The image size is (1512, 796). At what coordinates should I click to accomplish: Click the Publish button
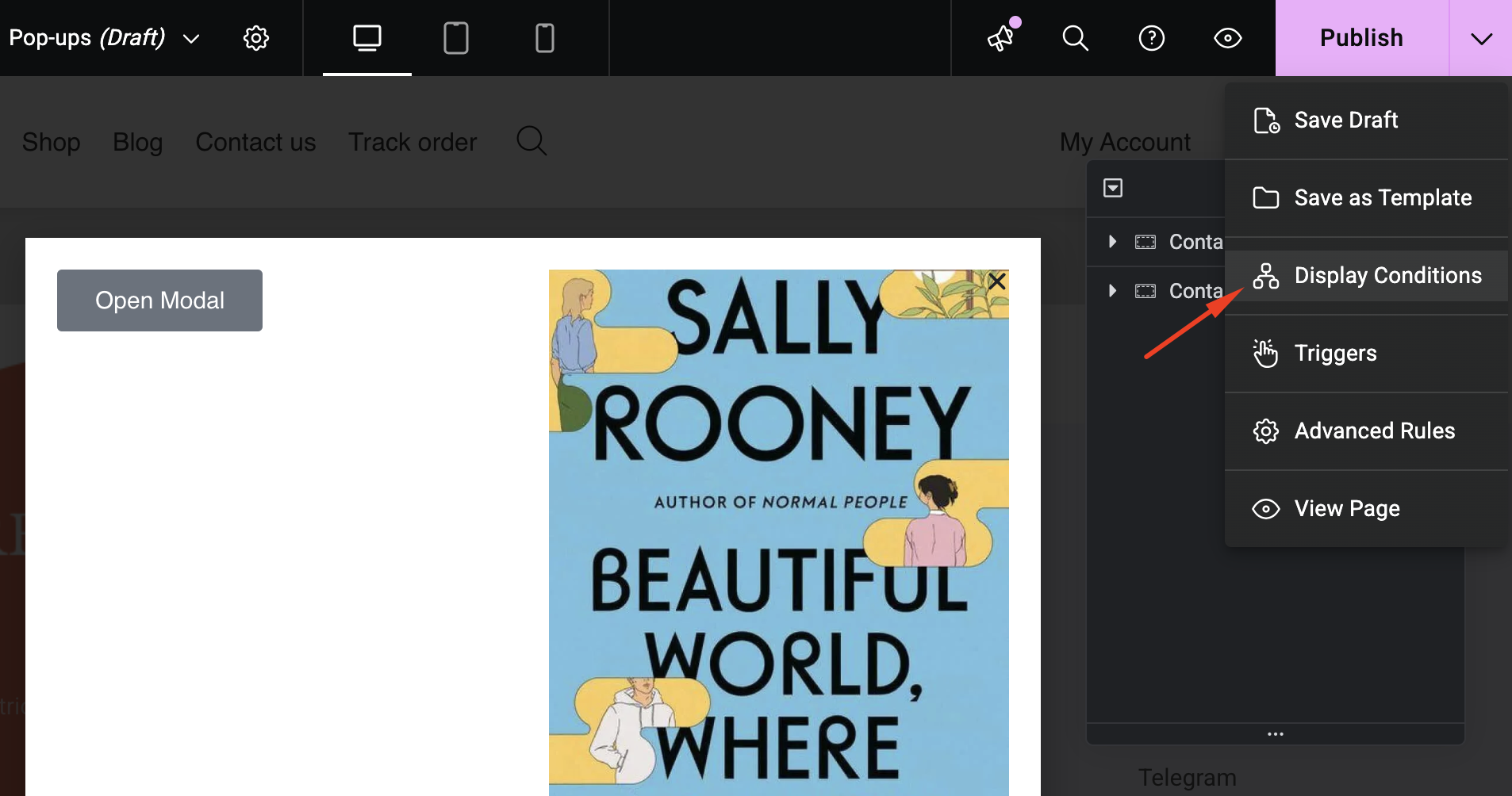pyautogui.click(x=1361, y=38)
